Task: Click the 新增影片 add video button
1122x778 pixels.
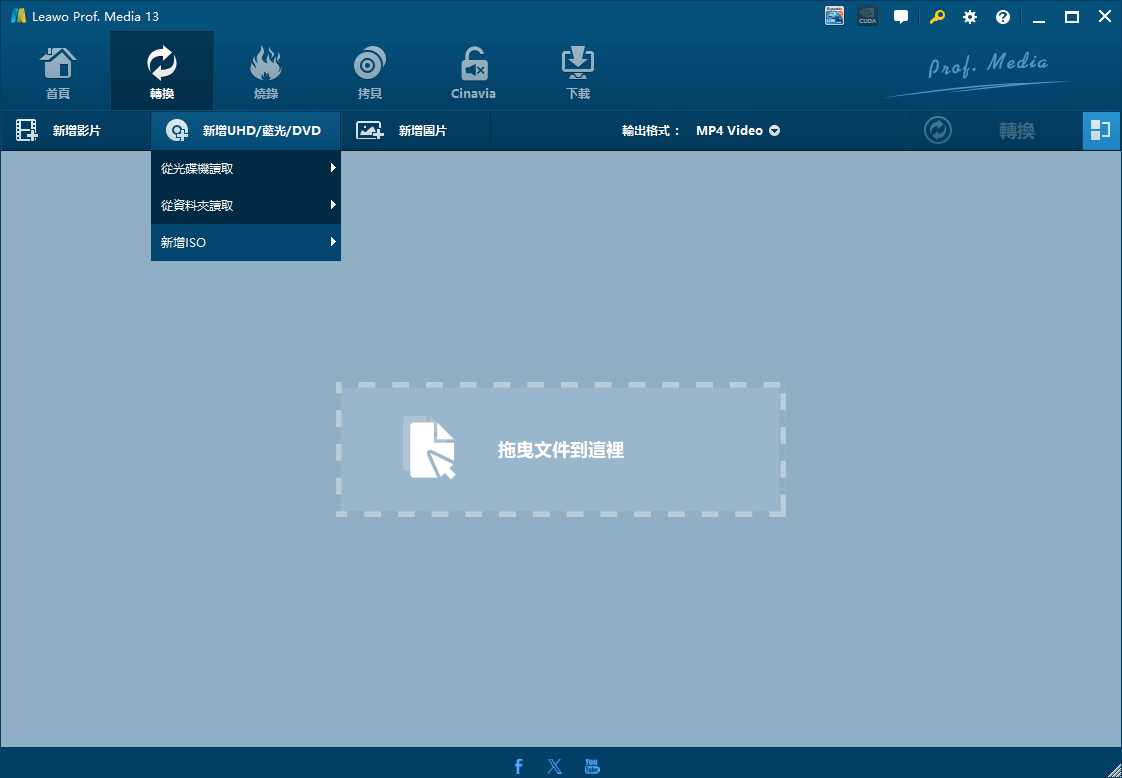Action: 60,131
